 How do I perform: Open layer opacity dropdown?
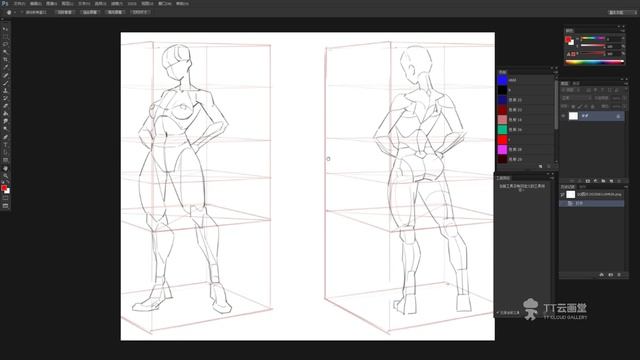pyautogui.click(x=623, y=98)
